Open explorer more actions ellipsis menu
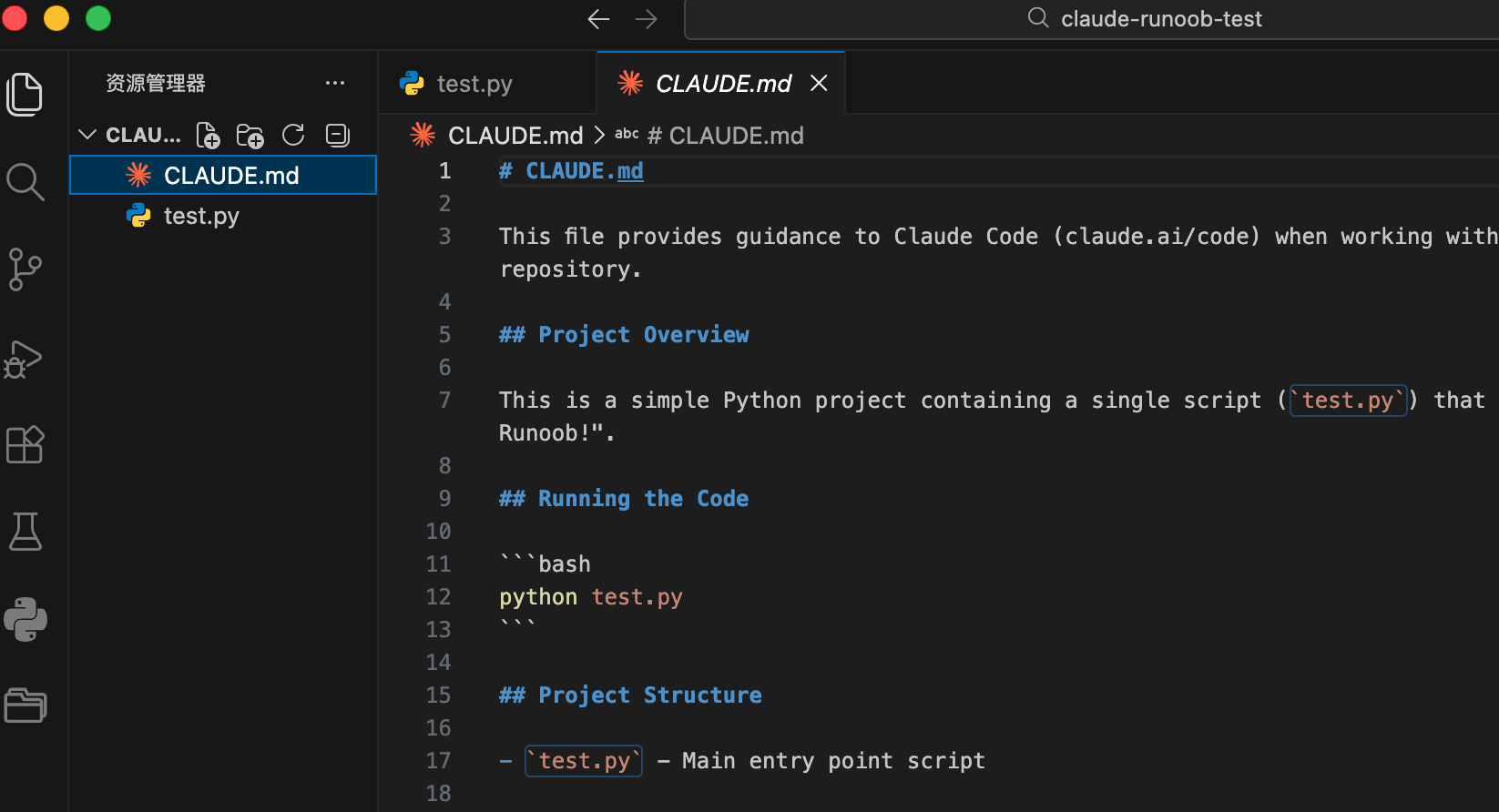 point(335,84)
